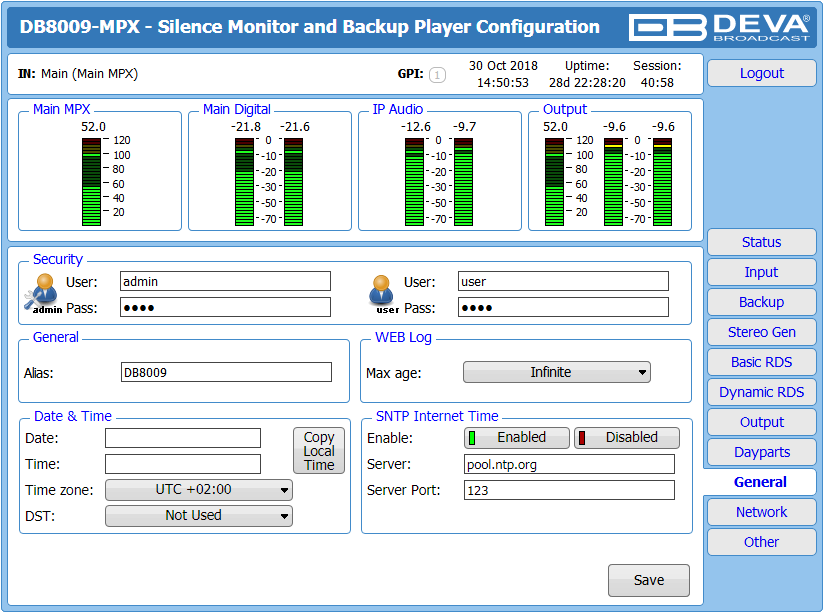This screenshot has height=613, width=824.
Task: Open the Status tab
Action: point(761,242)
